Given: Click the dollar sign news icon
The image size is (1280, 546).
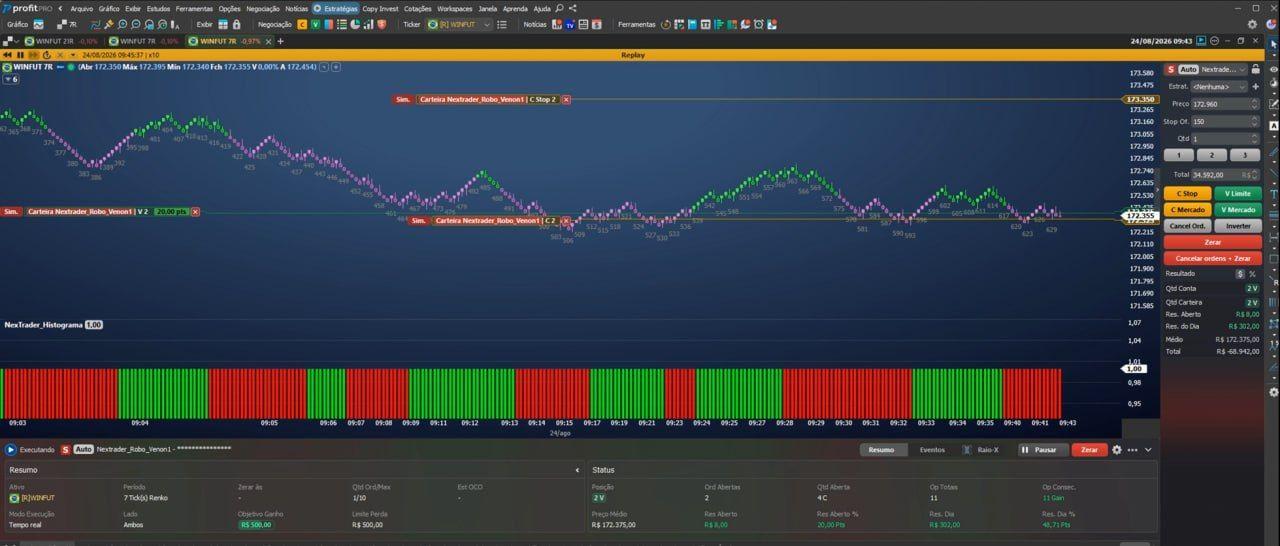Looking at the screenshot, I should coord(596,24).
